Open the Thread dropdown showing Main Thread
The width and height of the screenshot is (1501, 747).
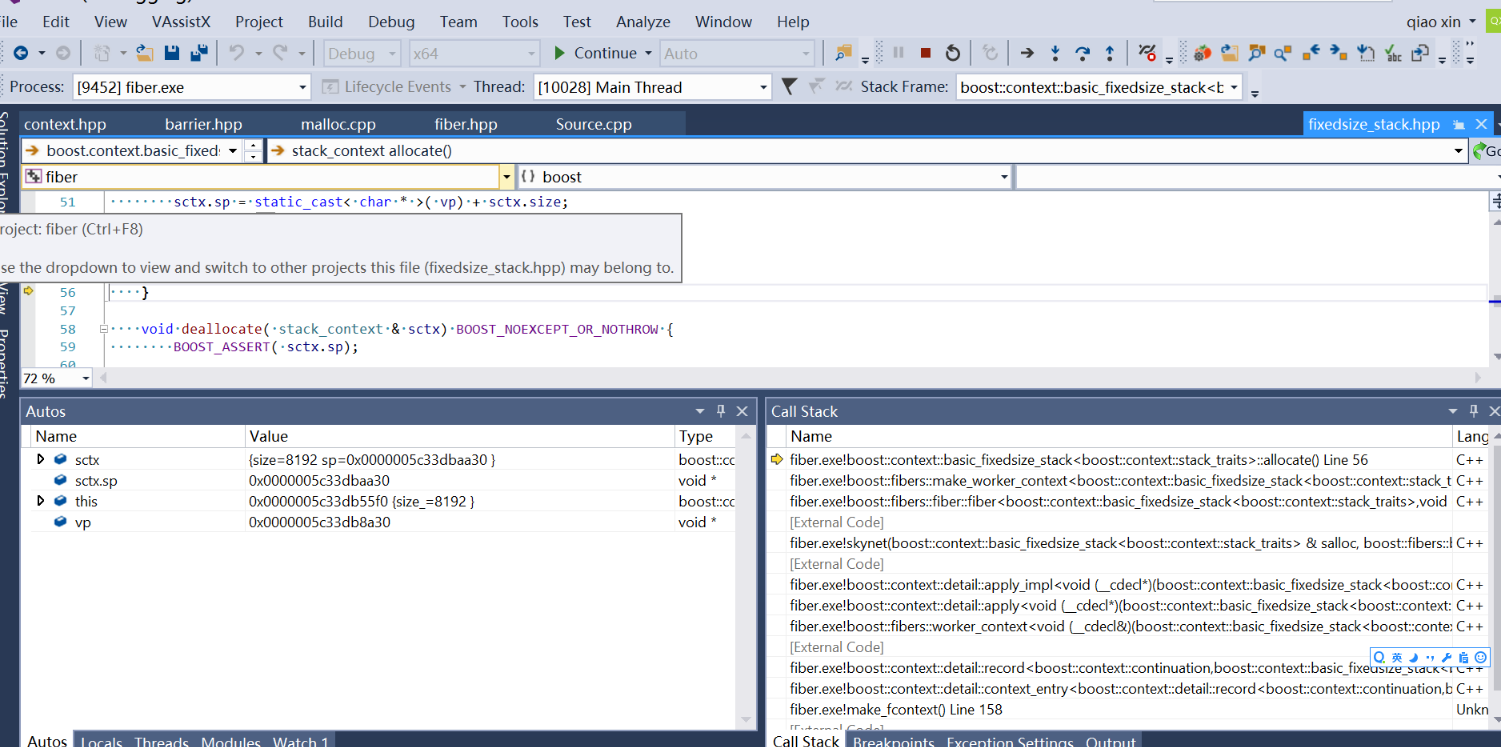click(765, 87)
